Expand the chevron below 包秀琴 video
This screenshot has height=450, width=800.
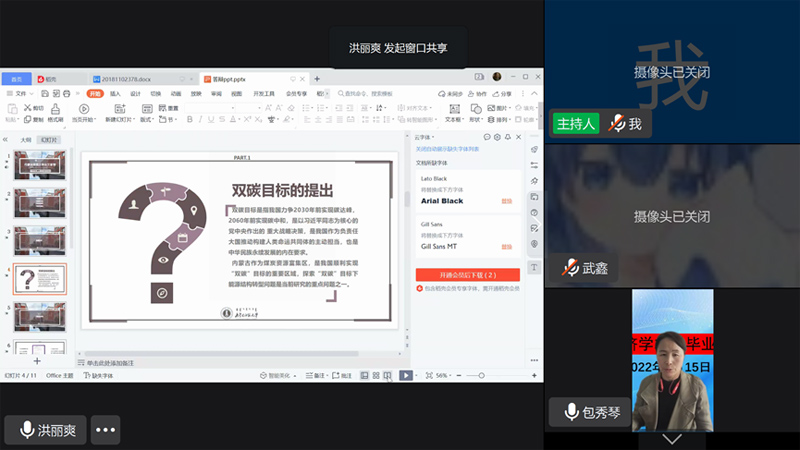click(672, 439)
